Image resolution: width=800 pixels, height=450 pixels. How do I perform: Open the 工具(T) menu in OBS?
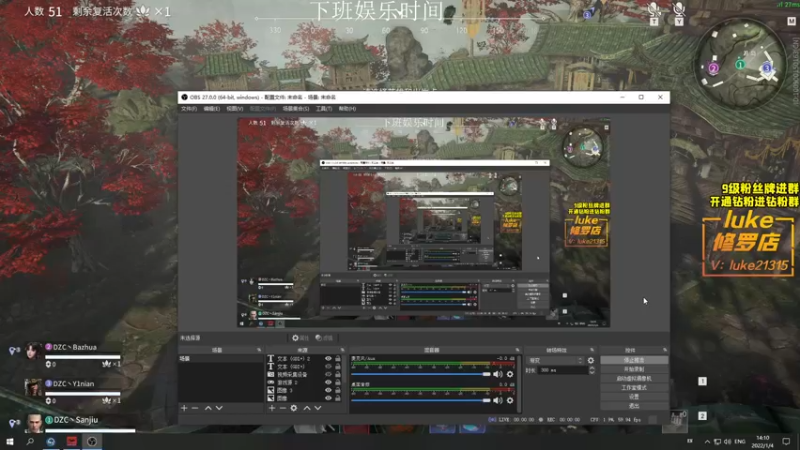click(x=323, y=109)
